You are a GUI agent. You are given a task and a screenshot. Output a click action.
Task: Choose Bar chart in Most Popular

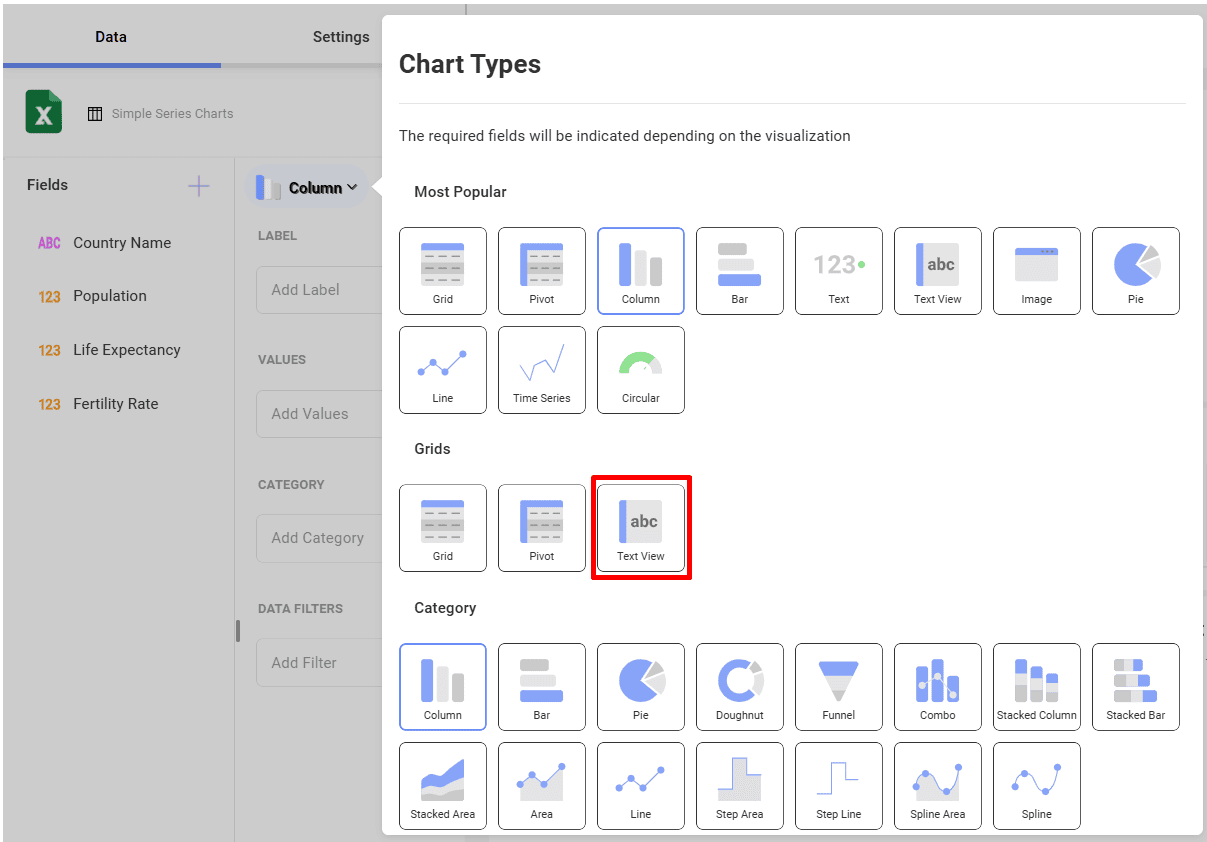pos(740,271)
